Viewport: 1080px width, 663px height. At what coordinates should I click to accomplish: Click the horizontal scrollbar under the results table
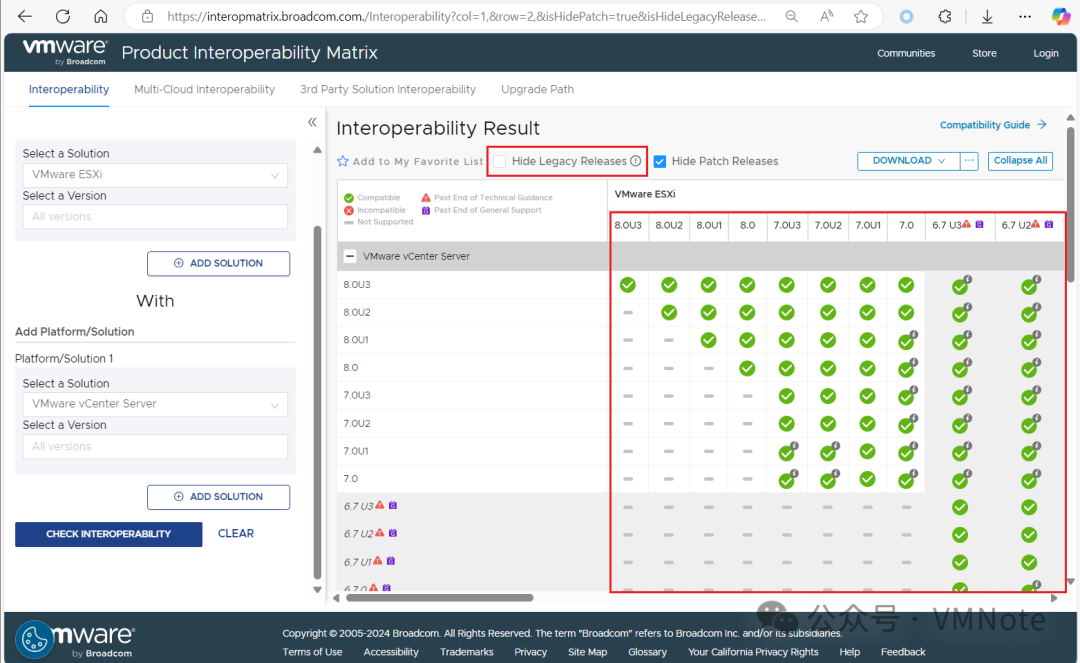(x=439, y=598)
